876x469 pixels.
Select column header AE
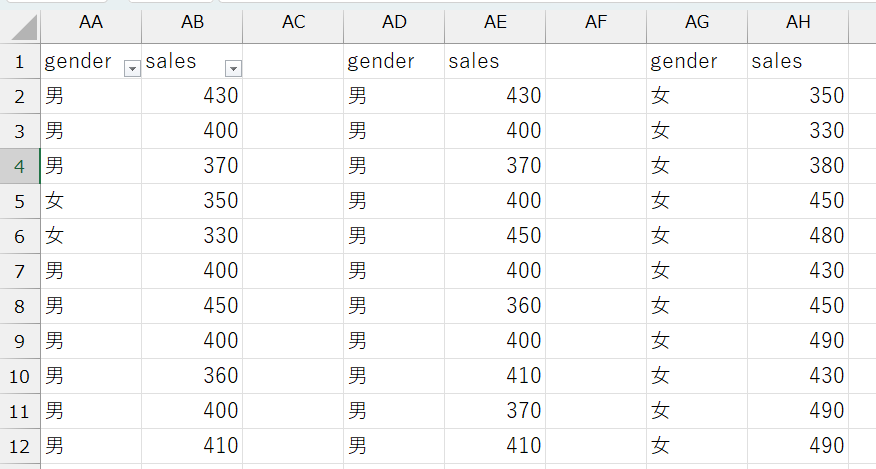[495, 23]
